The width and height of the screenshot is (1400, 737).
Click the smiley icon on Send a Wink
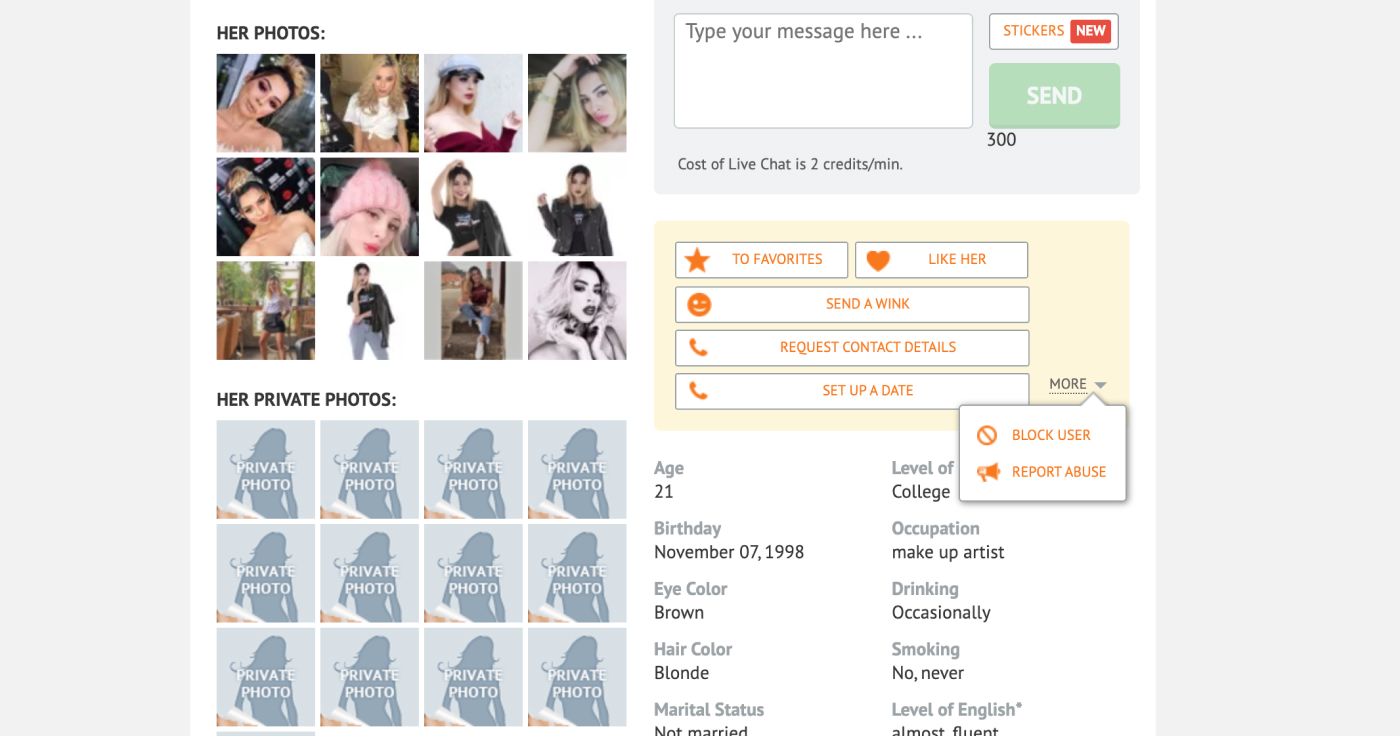[699, 304]
